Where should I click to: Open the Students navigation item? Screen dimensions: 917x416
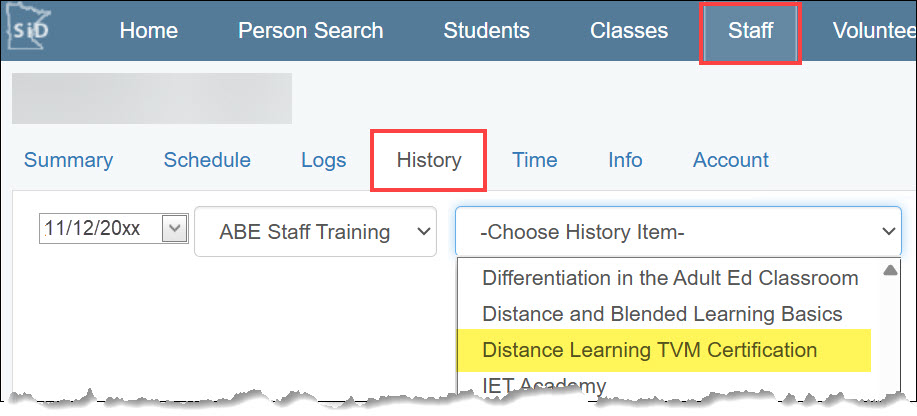[486, 30]
